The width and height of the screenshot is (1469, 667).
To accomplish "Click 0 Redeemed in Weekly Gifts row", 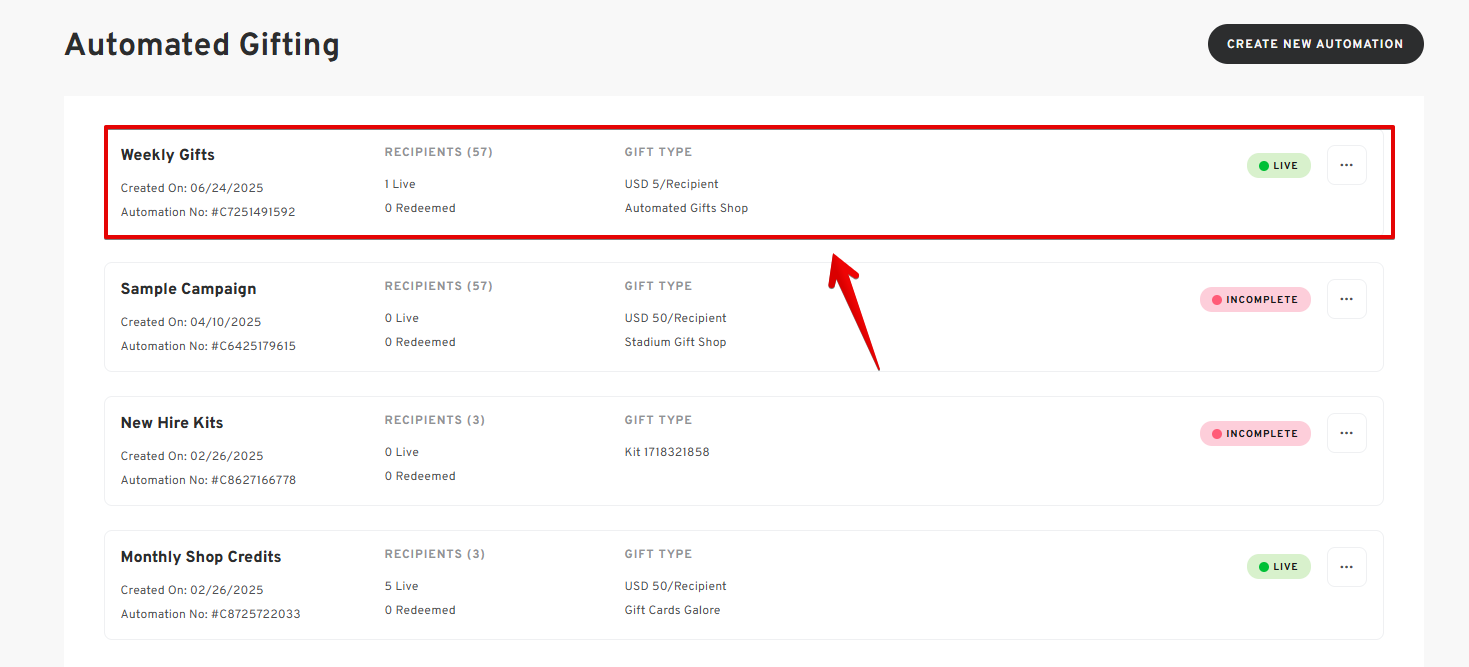I will pyautogui.click(x=420, y=208).
